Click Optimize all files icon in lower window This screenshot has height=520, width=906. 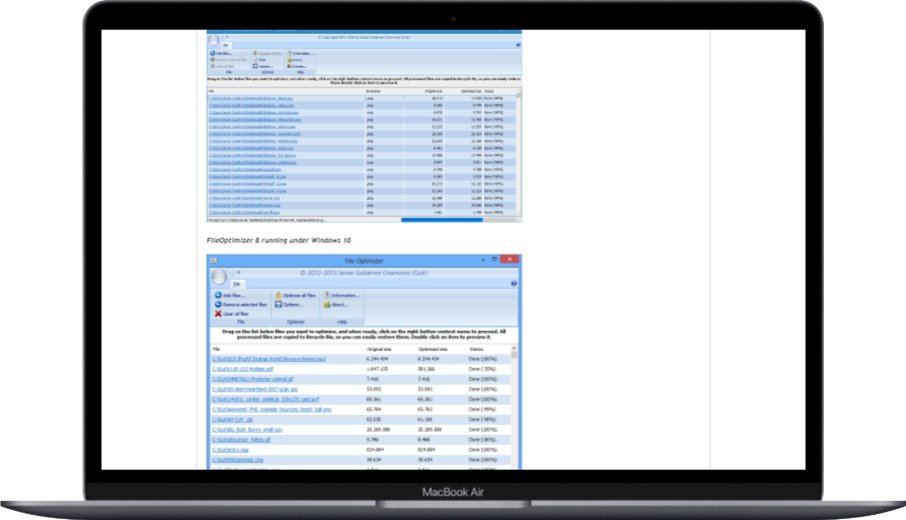(x=278, y=295)
